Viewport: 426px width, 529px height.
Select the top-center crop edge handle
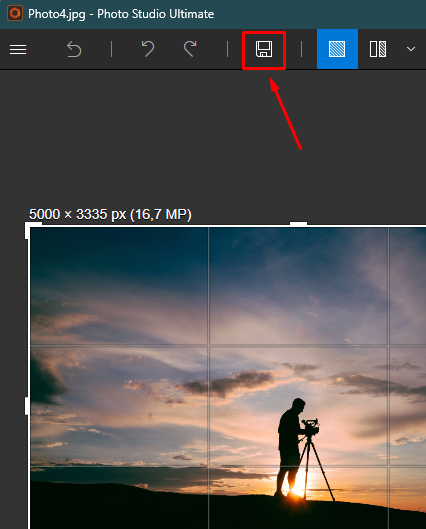click(x=299, y=224)
